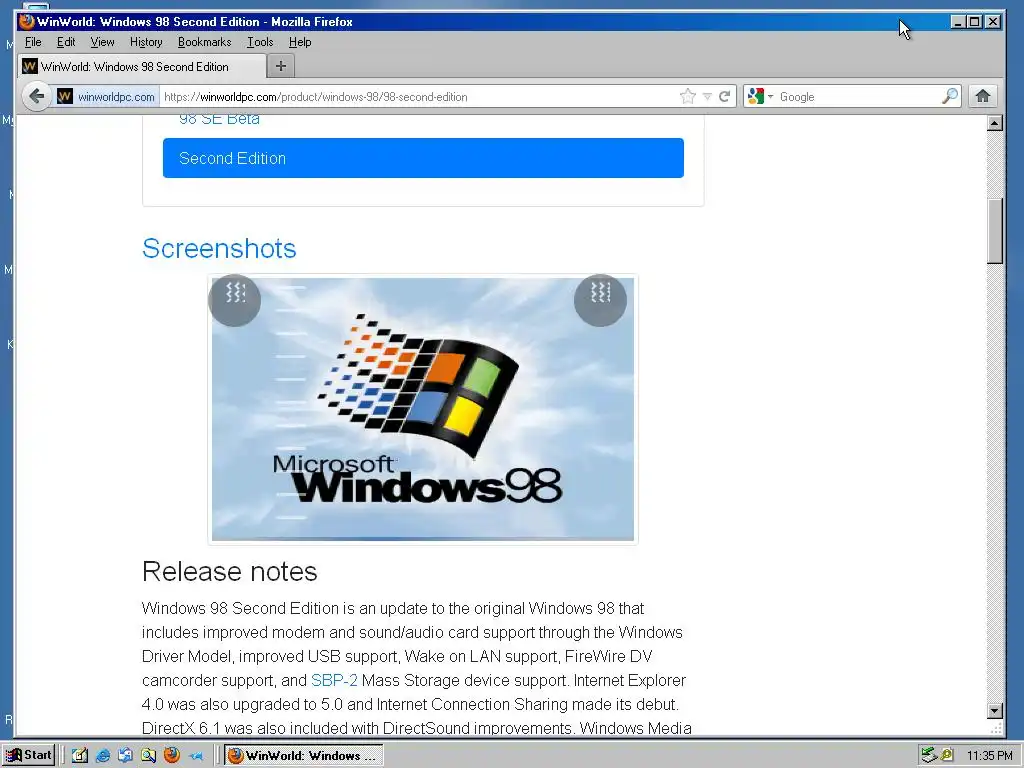Show previous screenshot with left carousel button

pos(235,300)
